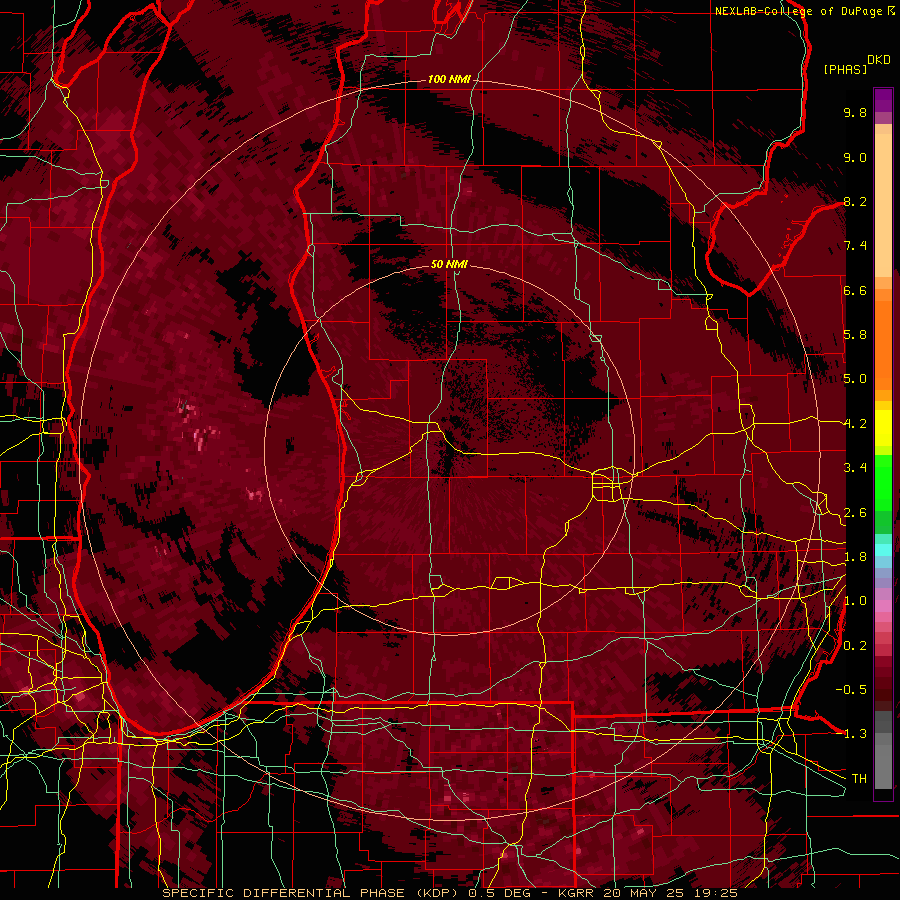
Task: Click the 7.4 color scale value
Action: pyautogui.click(x=855, y=246)
